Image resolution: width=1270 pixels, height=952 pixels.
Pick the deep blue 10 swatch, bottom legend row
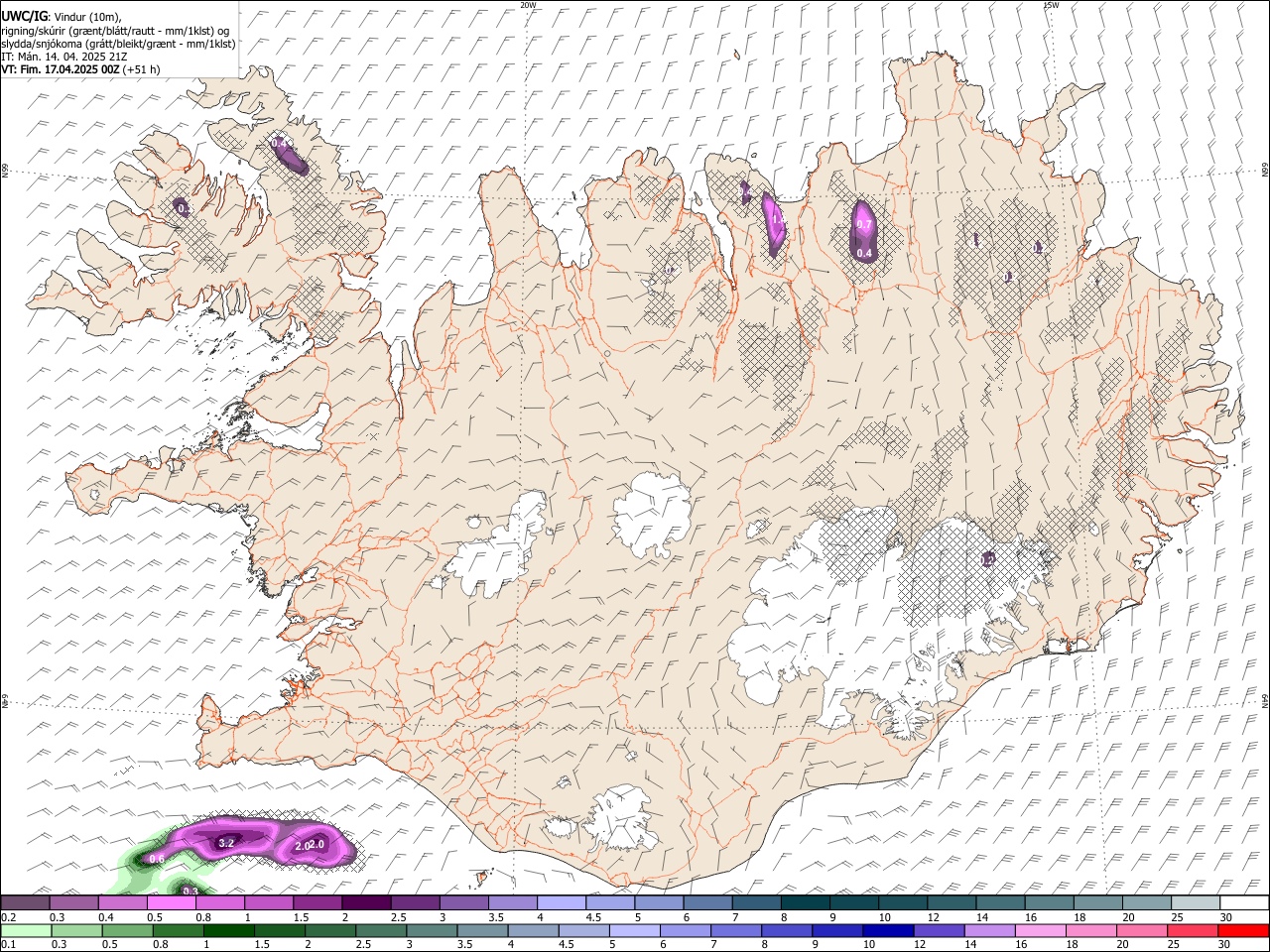[888, 930]
